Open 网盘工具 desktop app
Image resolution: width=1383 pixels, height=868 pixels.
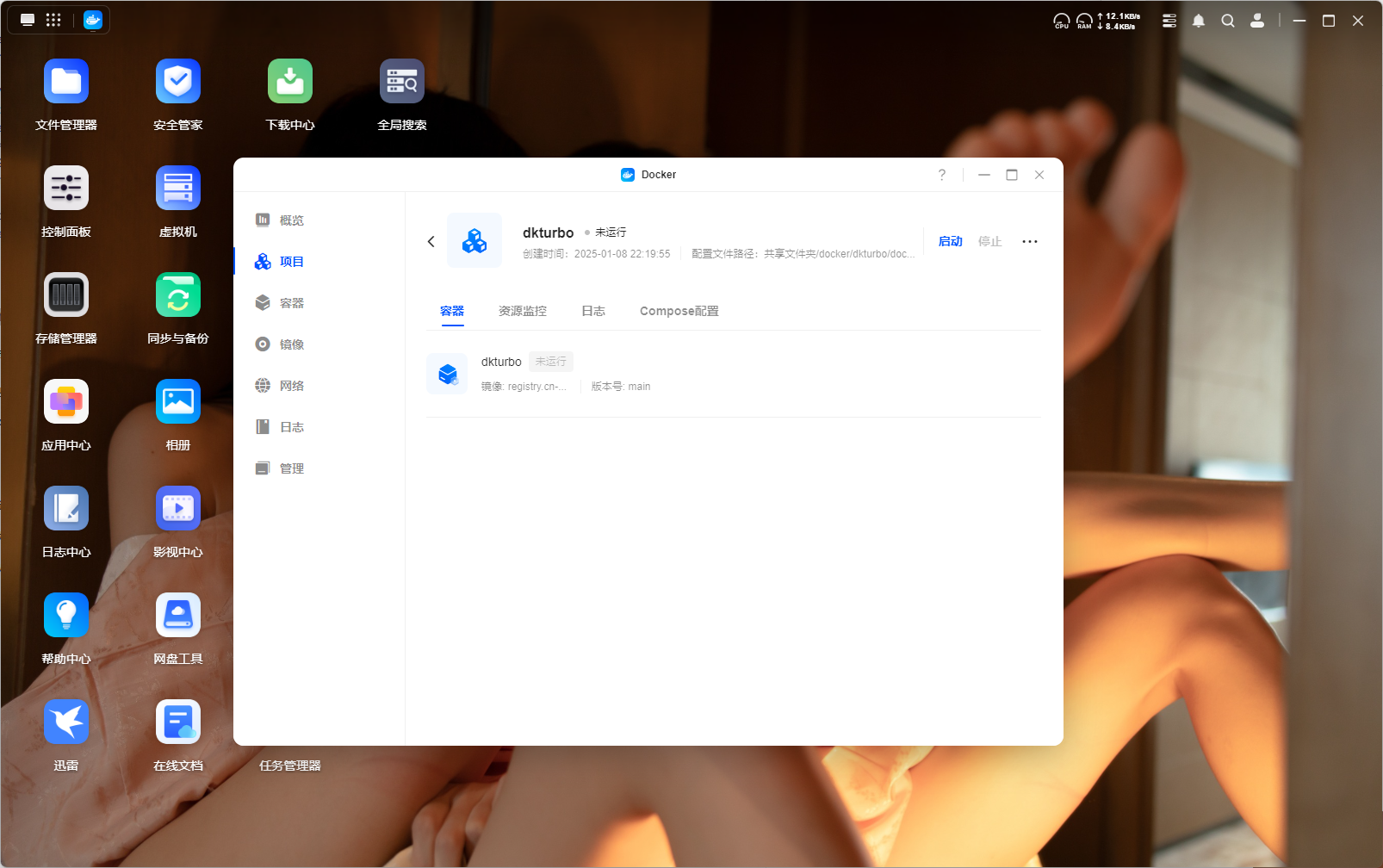pos(178,616)
